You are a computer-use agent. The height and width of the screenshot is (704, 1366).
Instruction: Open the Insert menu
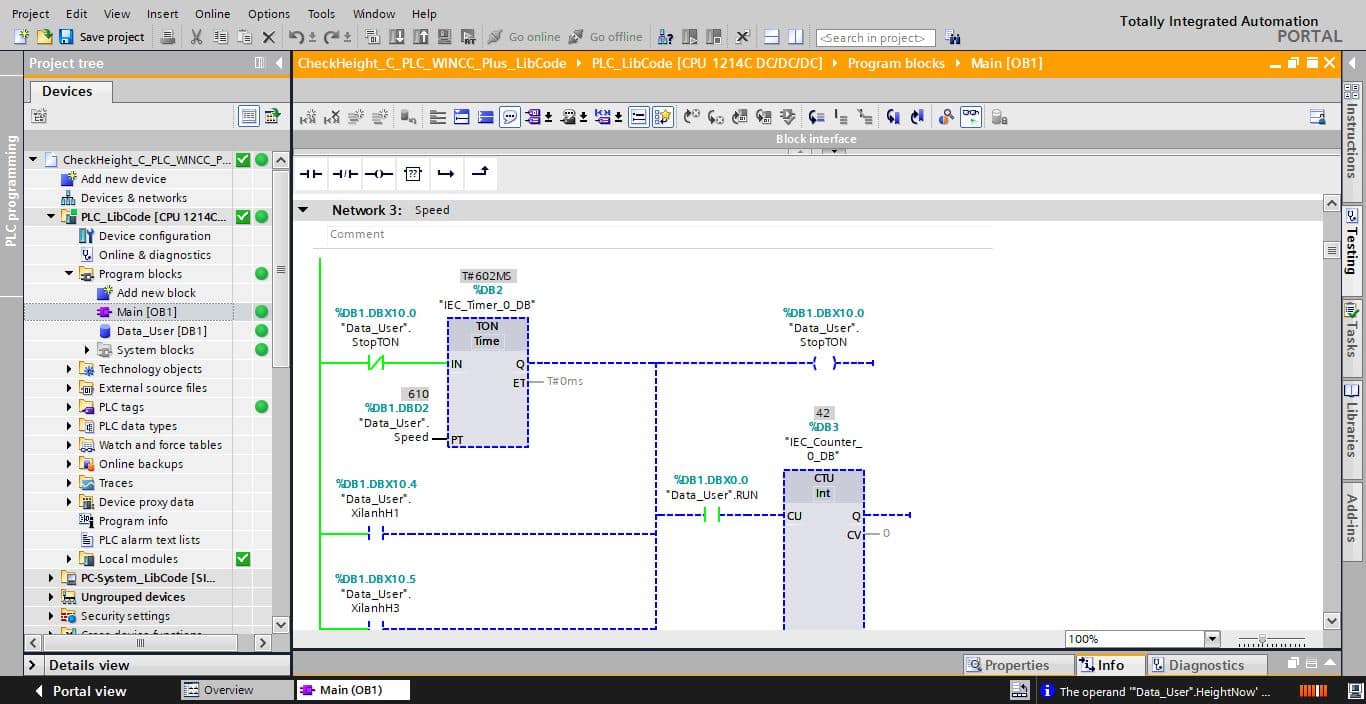tap(162, 14)
